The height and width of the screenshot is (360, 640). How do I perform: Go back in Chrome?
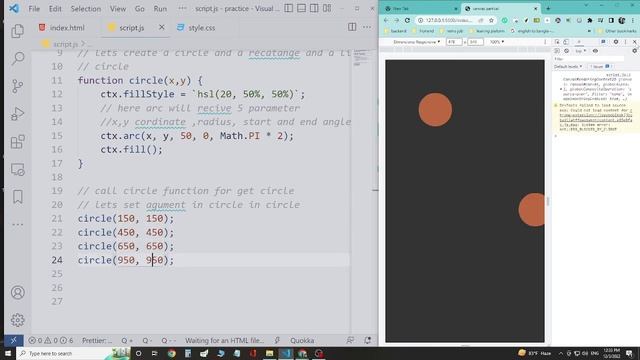click(x=386, y=20)
